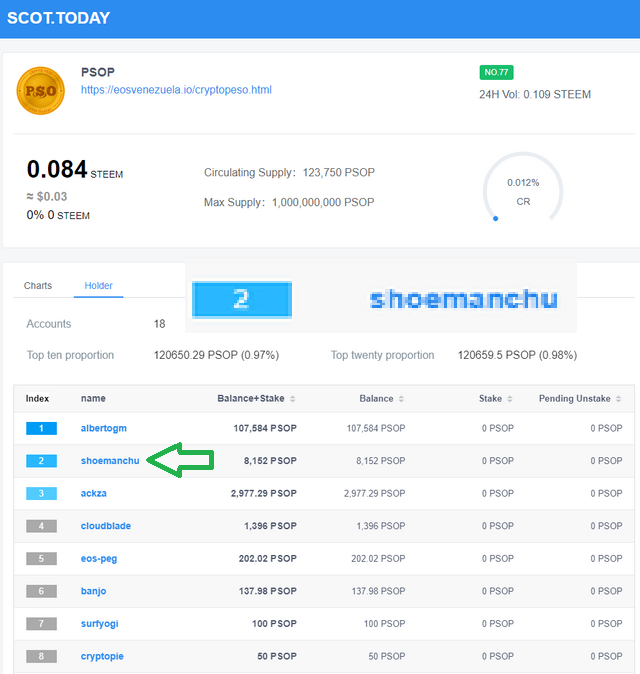Viewport: 640px width, 674px height.
Task: Click the Index column header
Action: tap(37, 398)
